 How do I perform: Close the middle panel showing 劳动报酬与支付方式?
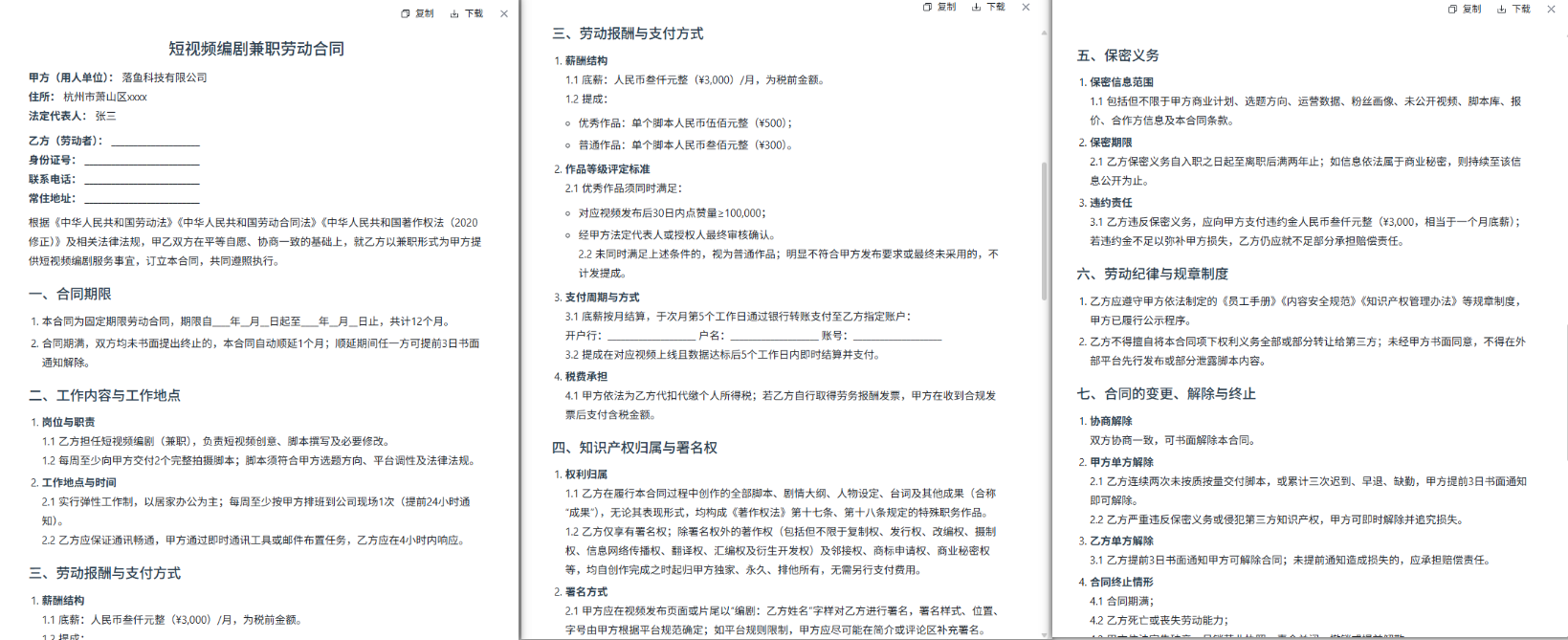point(1027,7)
